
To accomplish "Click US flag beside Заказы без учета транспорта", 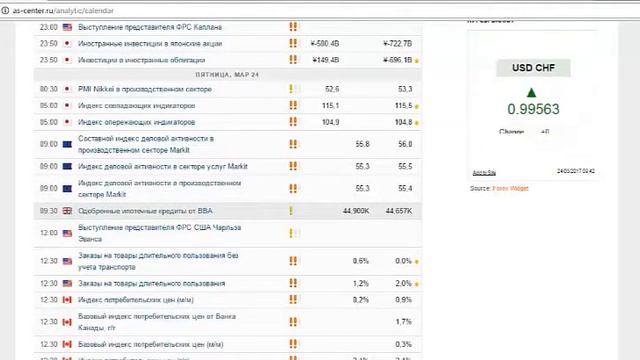I will click(67, 261).
